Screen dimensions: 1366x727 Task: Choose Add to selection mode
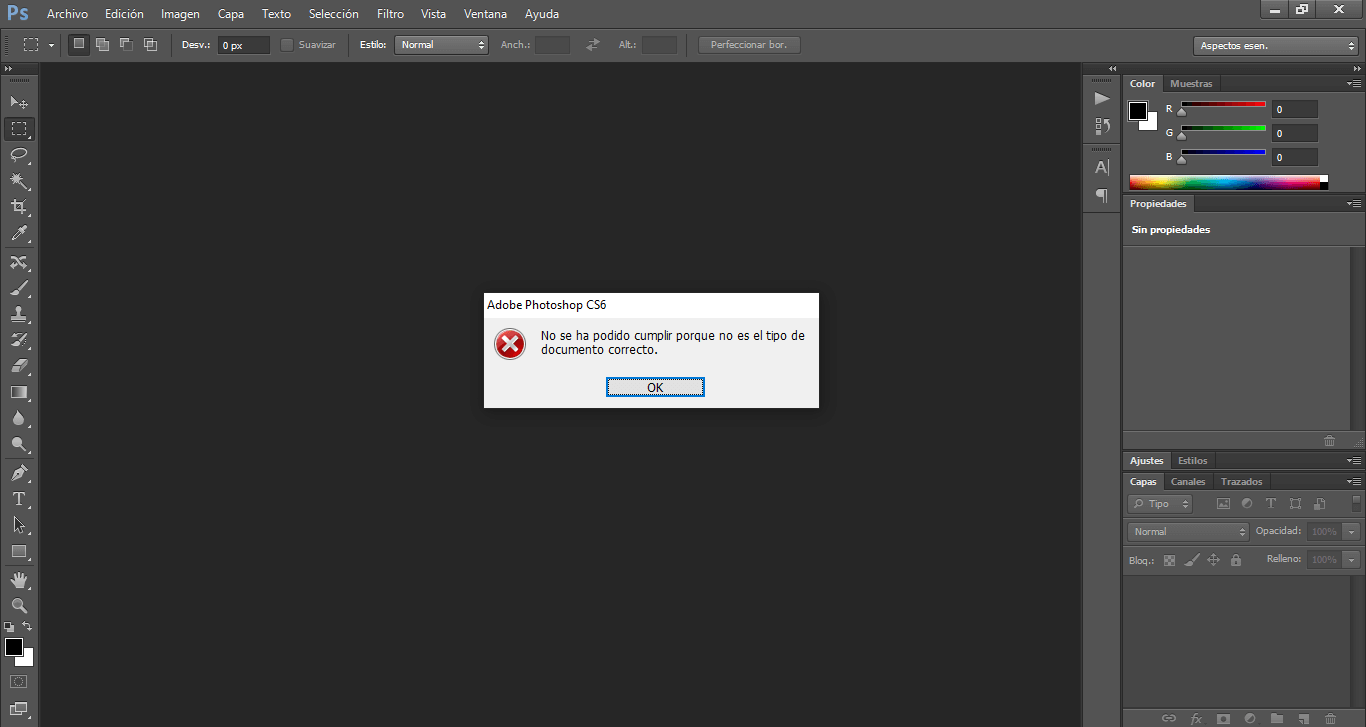[102, 44]
